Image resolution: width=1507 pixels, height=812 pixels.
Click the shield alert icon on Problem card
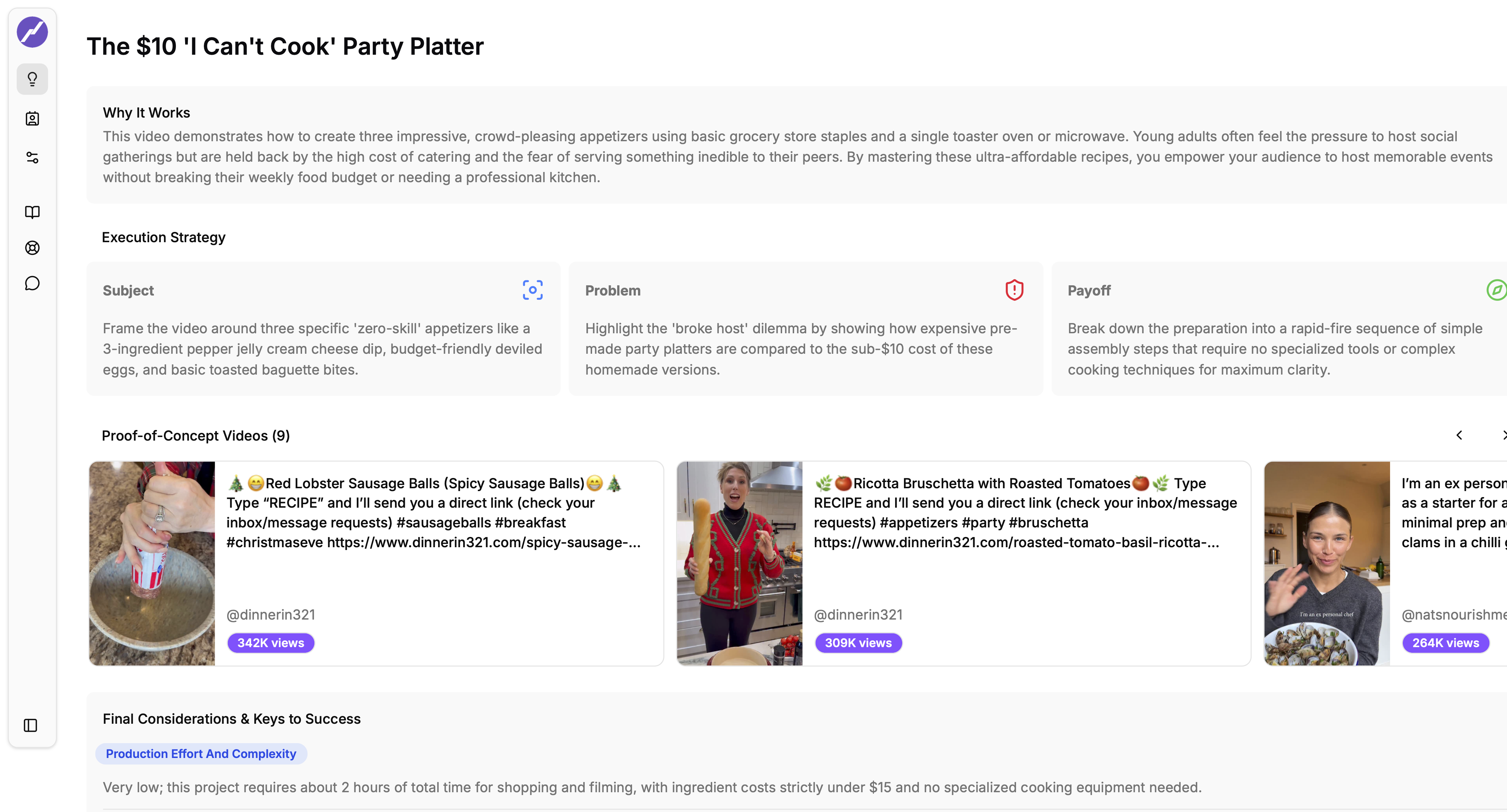click(x=1014, y=290)
